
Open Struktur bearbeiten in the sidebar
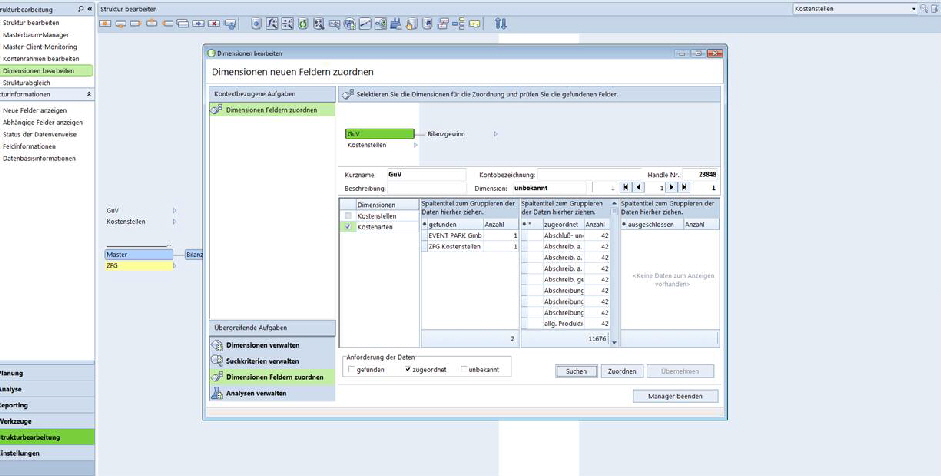[31, 22]
